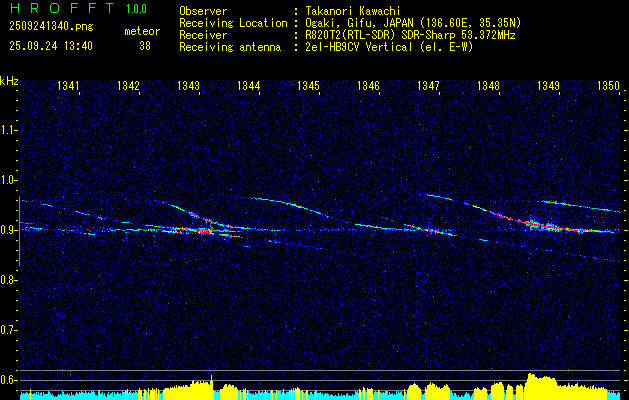Click the 'Receiver' field label
629x400 pixels.
(x=203, y=35)
